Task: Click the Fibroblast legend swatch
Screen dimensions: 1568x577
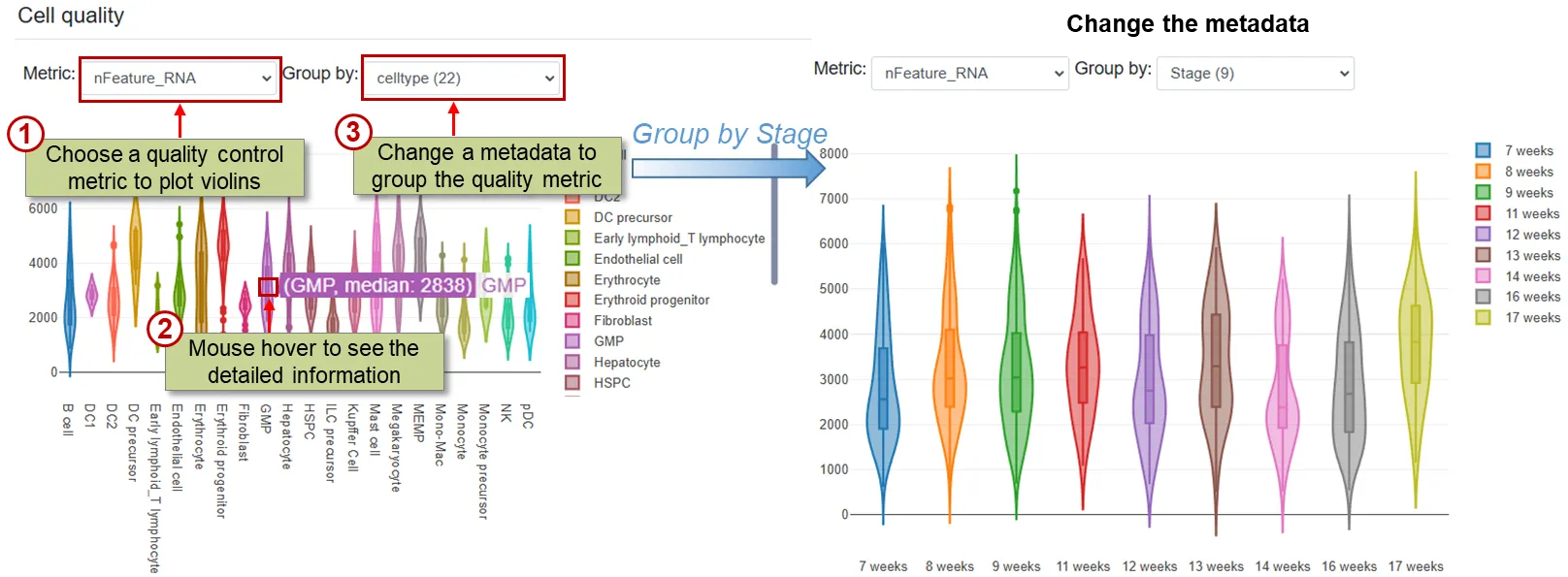Action: coord(572,320)
